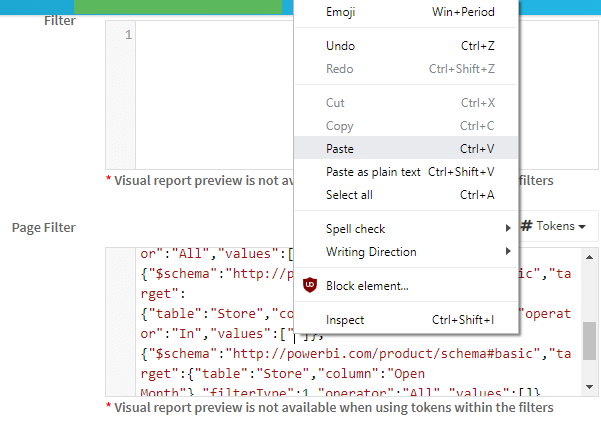601x426 pixels.
Task: Click the hash symbol on Tokens button
Action: [527, 226]
